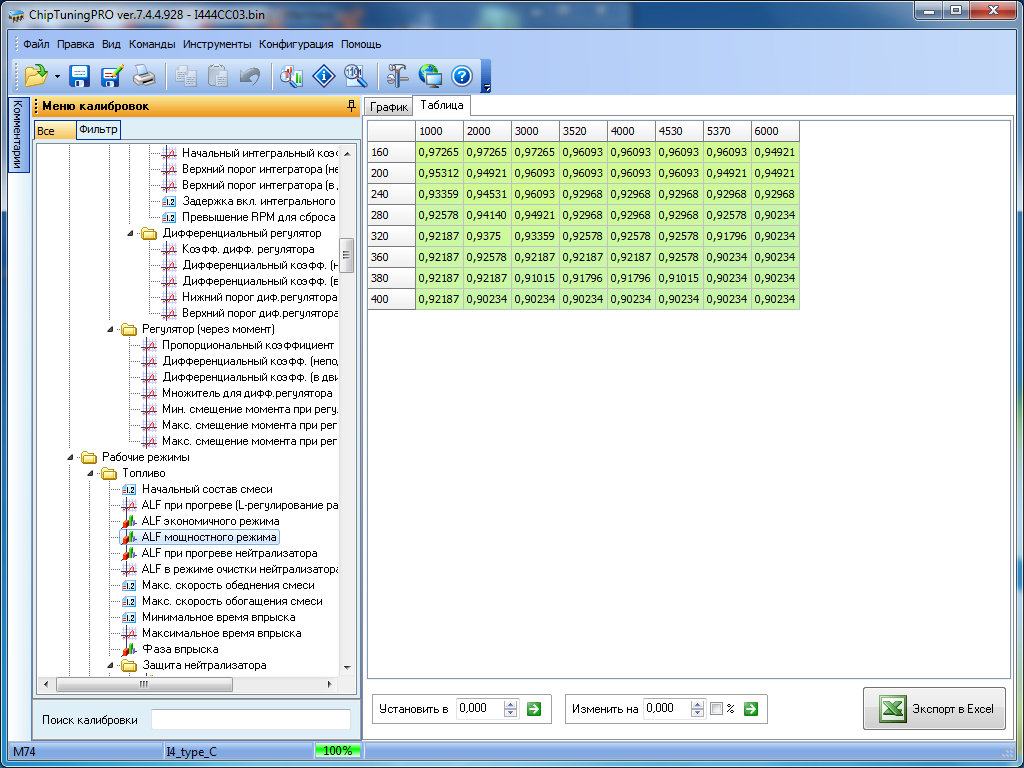Viewport: 1024px width, 768px height.
Task: Open the Инструменты menu
Action: 217,44
